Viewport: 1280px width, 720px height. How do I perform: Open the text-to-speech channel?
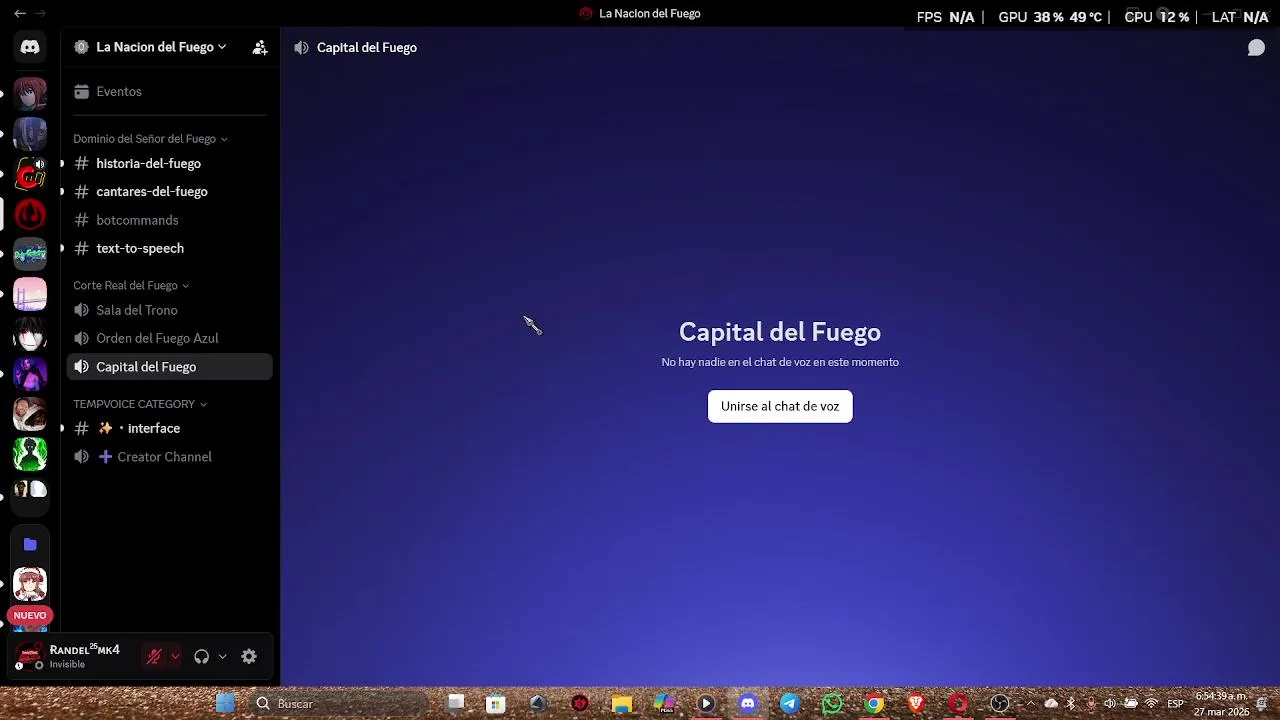pyautogui.click(x=170, y=248)
